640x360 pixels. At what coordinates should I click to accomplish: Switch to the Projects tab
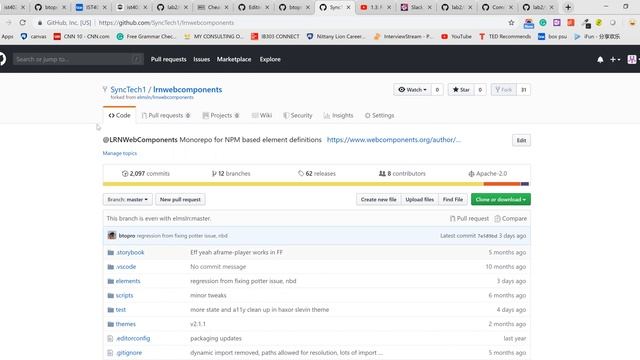(x=221, y=116)
